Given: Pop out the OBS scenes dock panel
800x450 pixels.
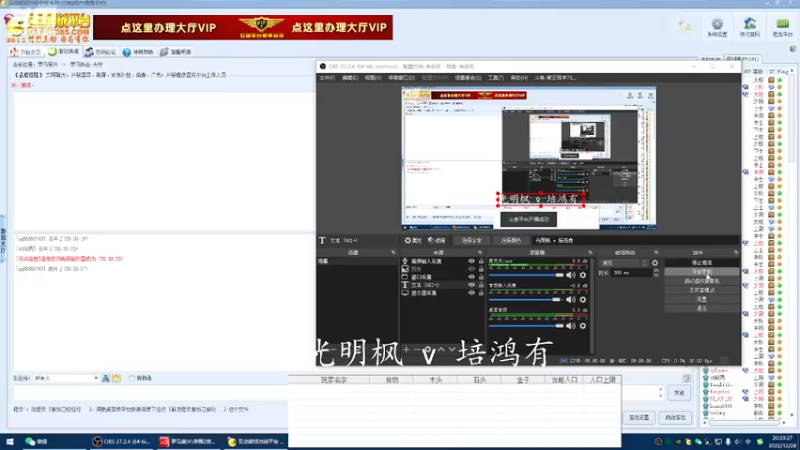Looking at the screenshot, I should point(393,253).
